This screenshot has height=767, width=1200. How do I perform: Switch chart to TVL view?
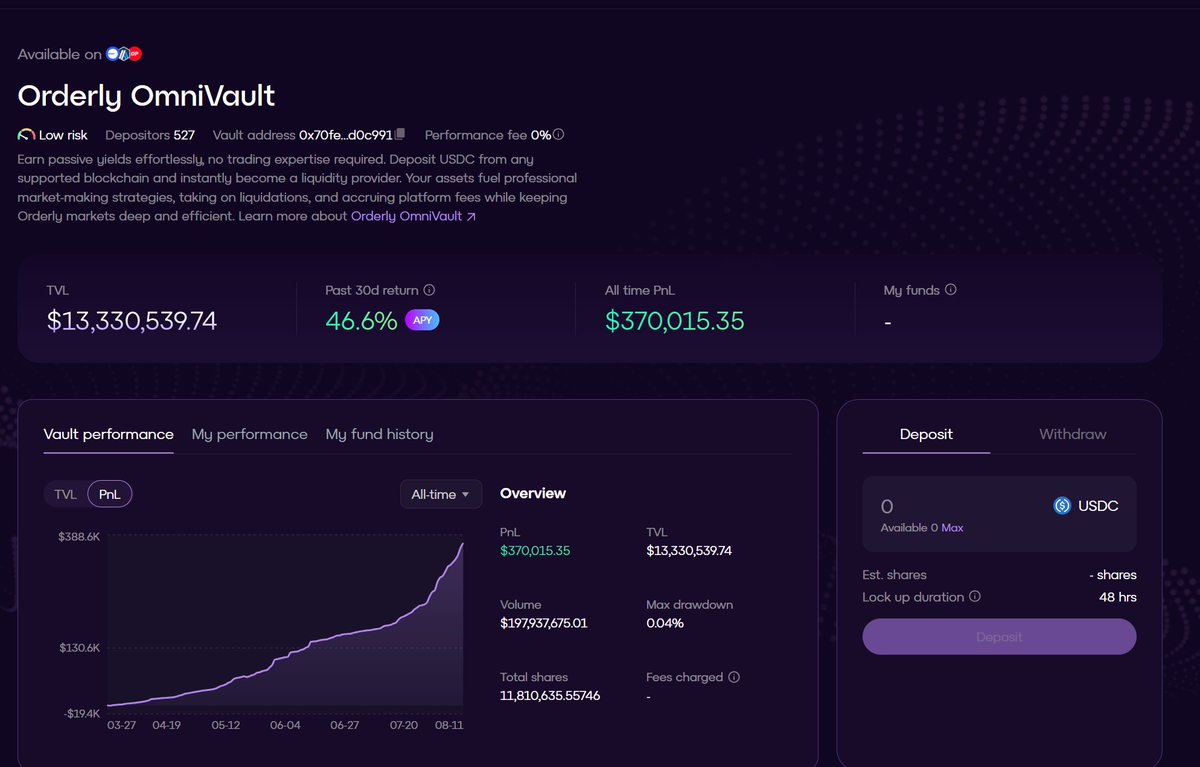(x=65, y=494)
